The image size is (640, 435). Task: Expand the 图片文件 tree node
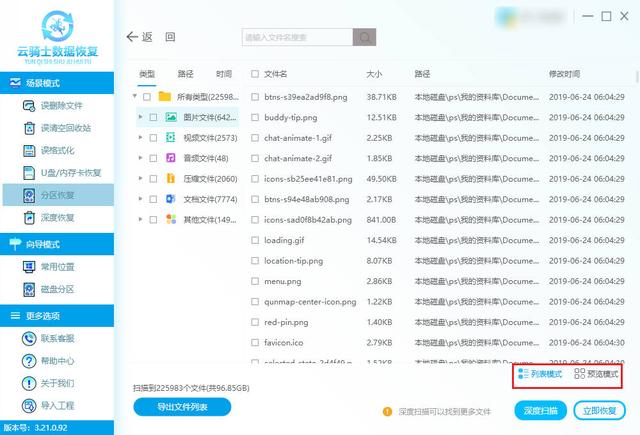(140, 117)
